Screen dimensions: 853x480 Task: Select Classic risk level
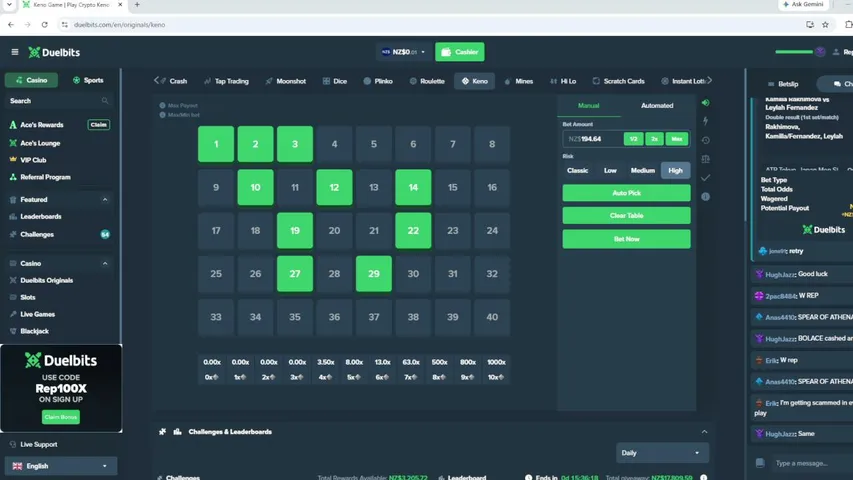coord(577,170)
